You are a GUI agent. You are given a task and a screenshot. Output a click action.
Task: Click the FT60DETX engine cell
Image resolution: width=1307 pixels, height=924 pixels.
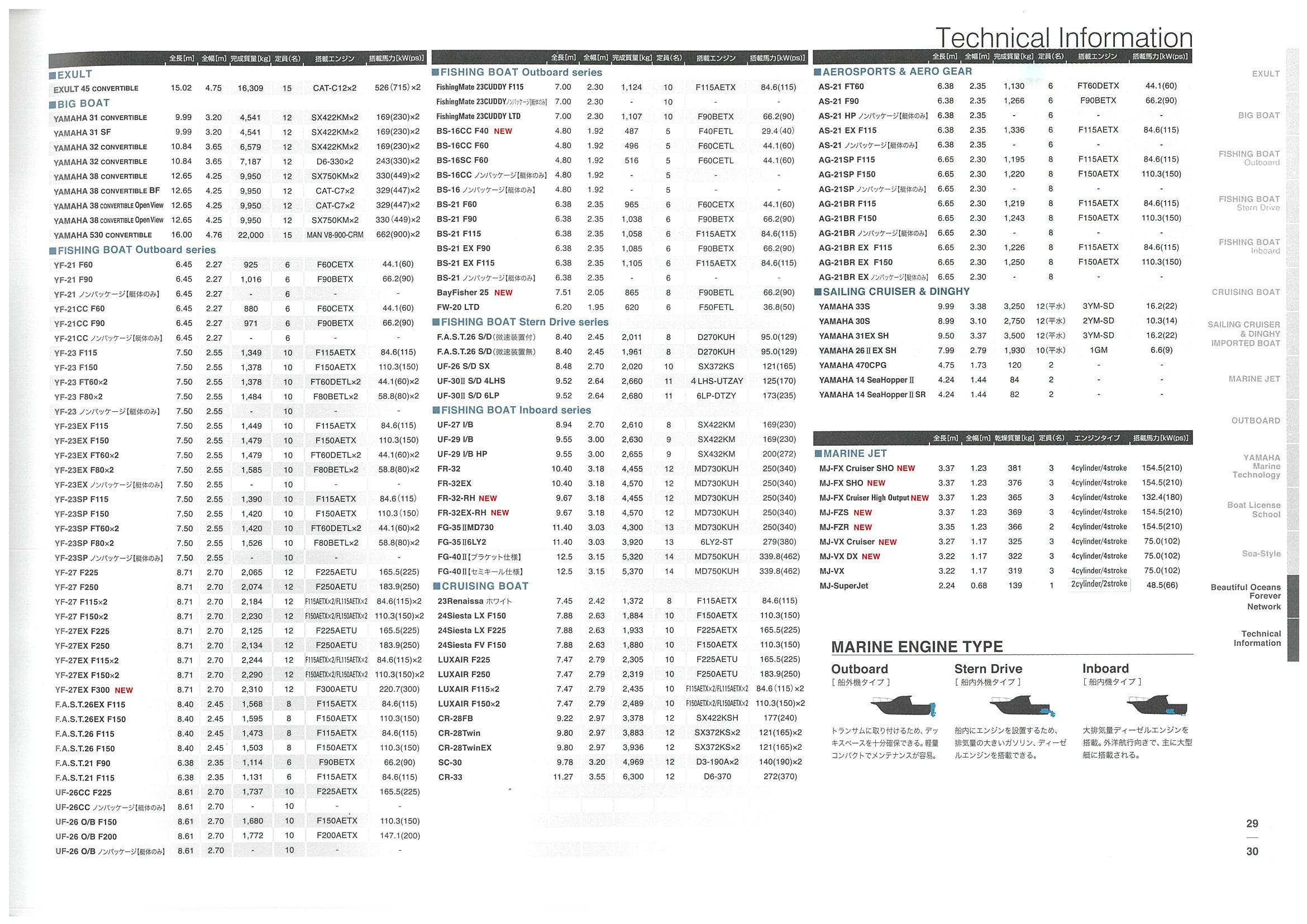(1098, 86)
